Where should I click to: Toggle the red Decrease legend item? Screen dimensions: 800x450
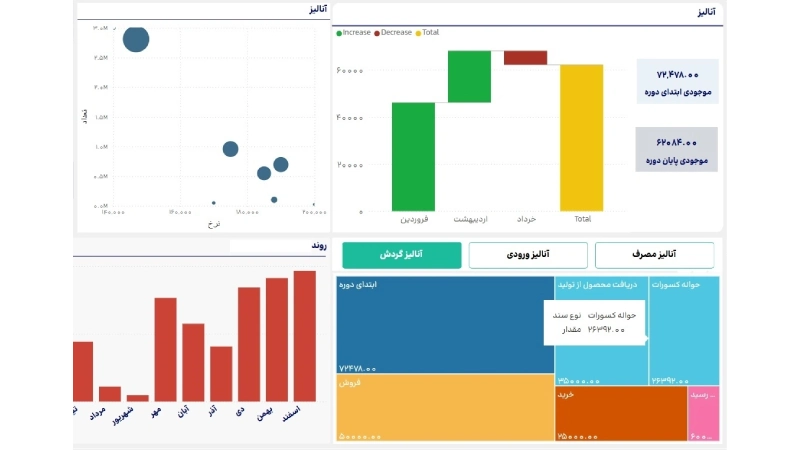393,33
